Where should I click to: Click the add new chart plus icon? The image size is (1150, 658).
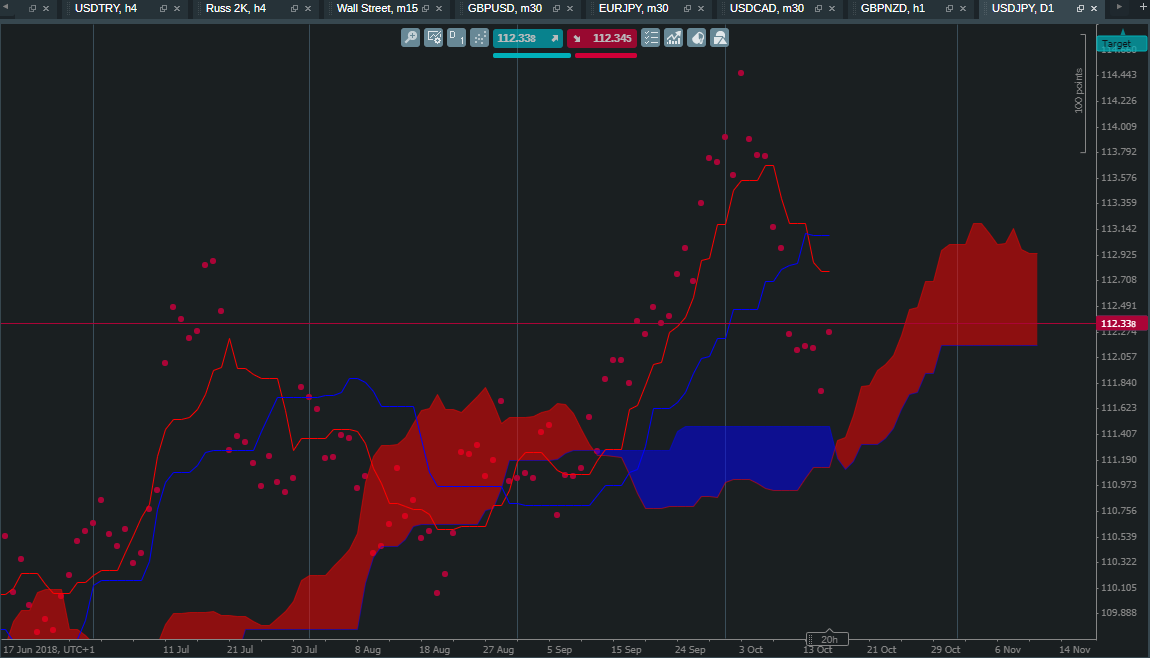click(1143, 9)
